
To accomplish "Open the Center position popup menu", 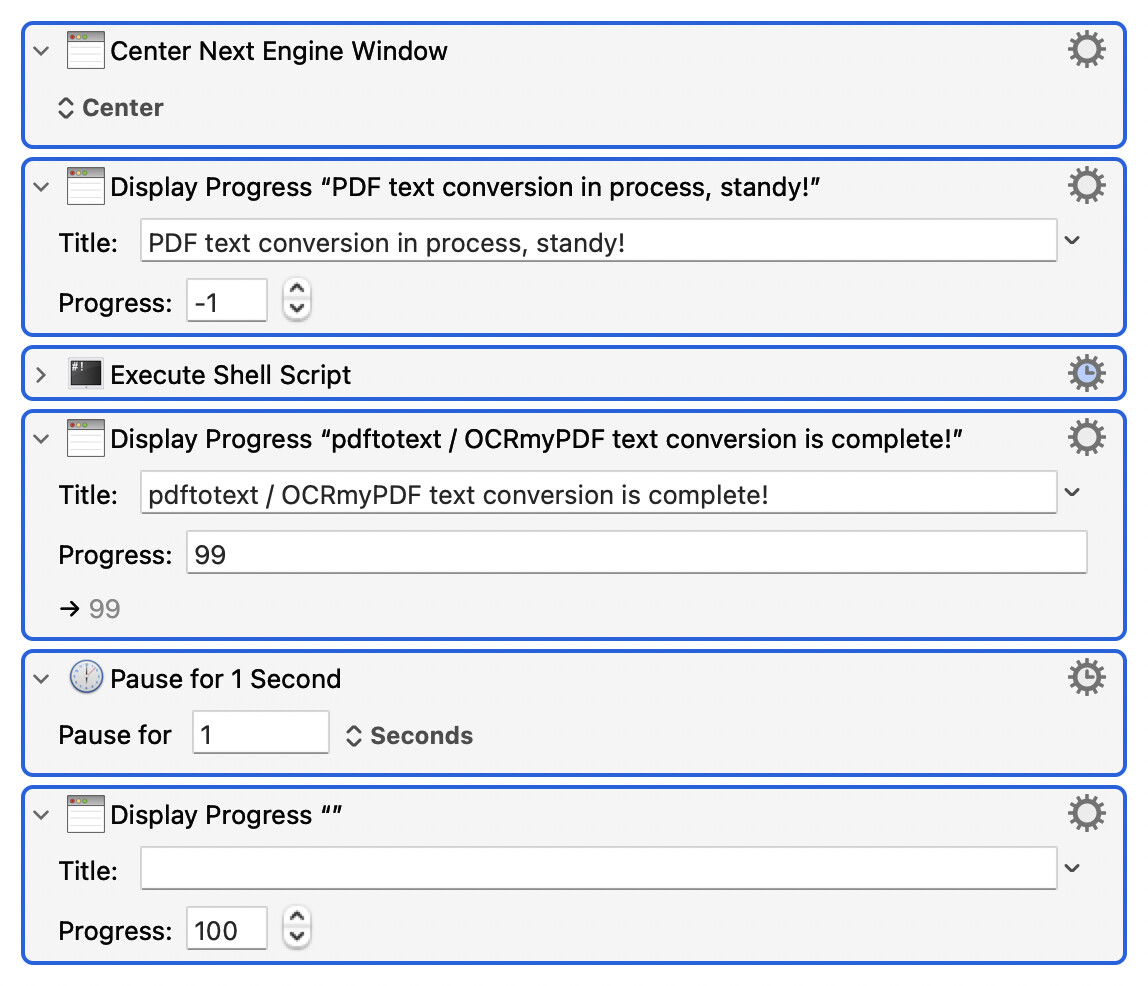I will click(111, 108).
